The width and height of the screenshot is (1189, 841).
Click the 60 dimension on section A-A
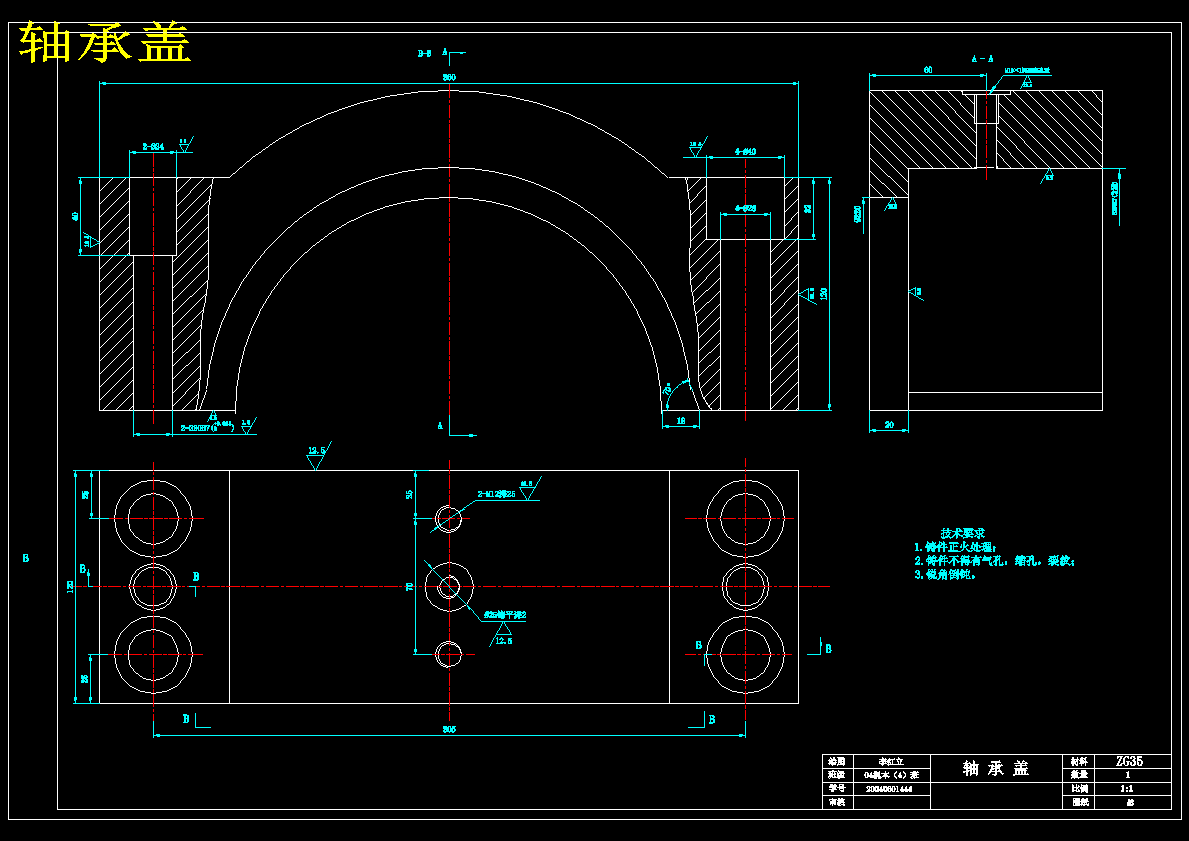coord(927,70)
